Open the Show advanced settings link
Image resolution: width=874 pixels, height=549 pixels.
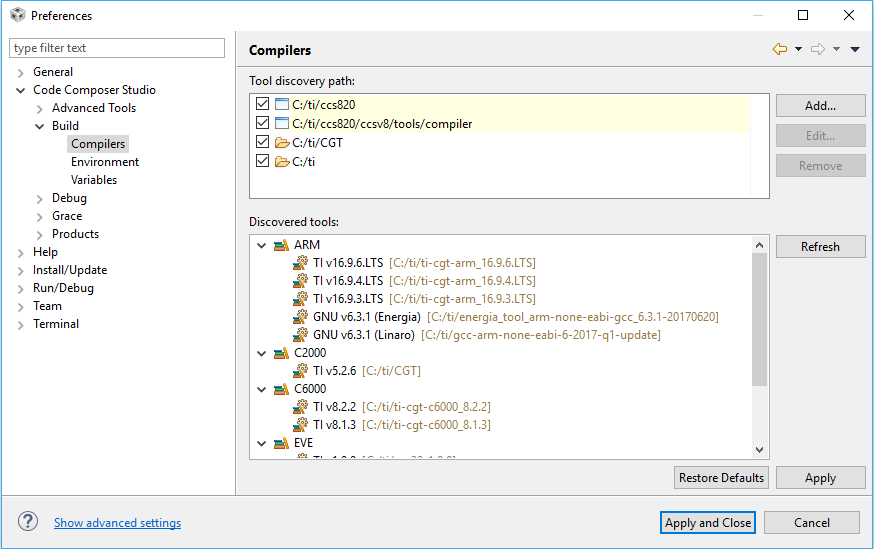[117, 523]
